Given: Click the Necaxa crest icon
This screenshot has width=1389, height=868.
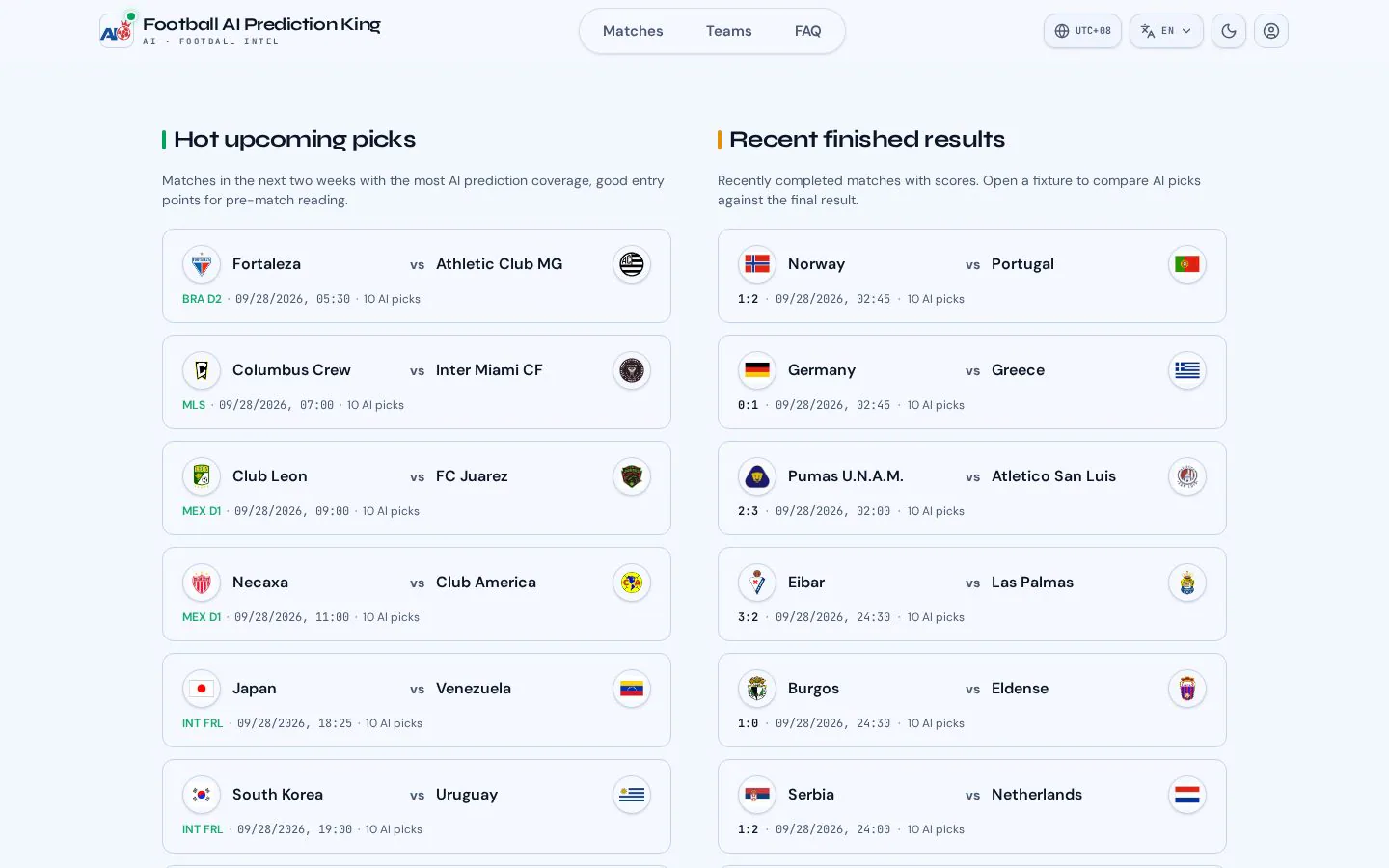Looking at the screenshot, I should point(202,583).
